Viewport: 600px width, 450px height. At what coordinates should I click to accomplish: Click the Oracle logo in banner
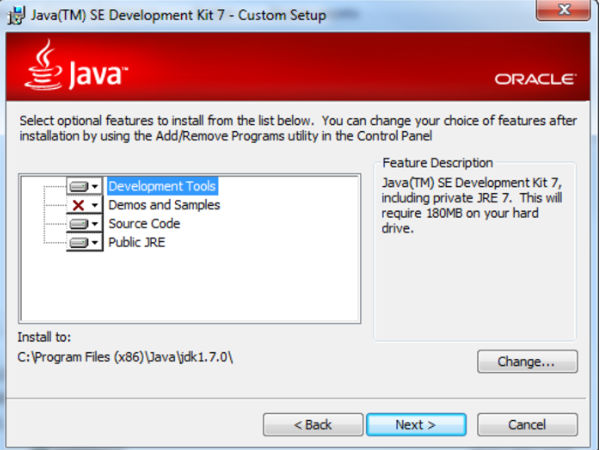click(535, 79)
